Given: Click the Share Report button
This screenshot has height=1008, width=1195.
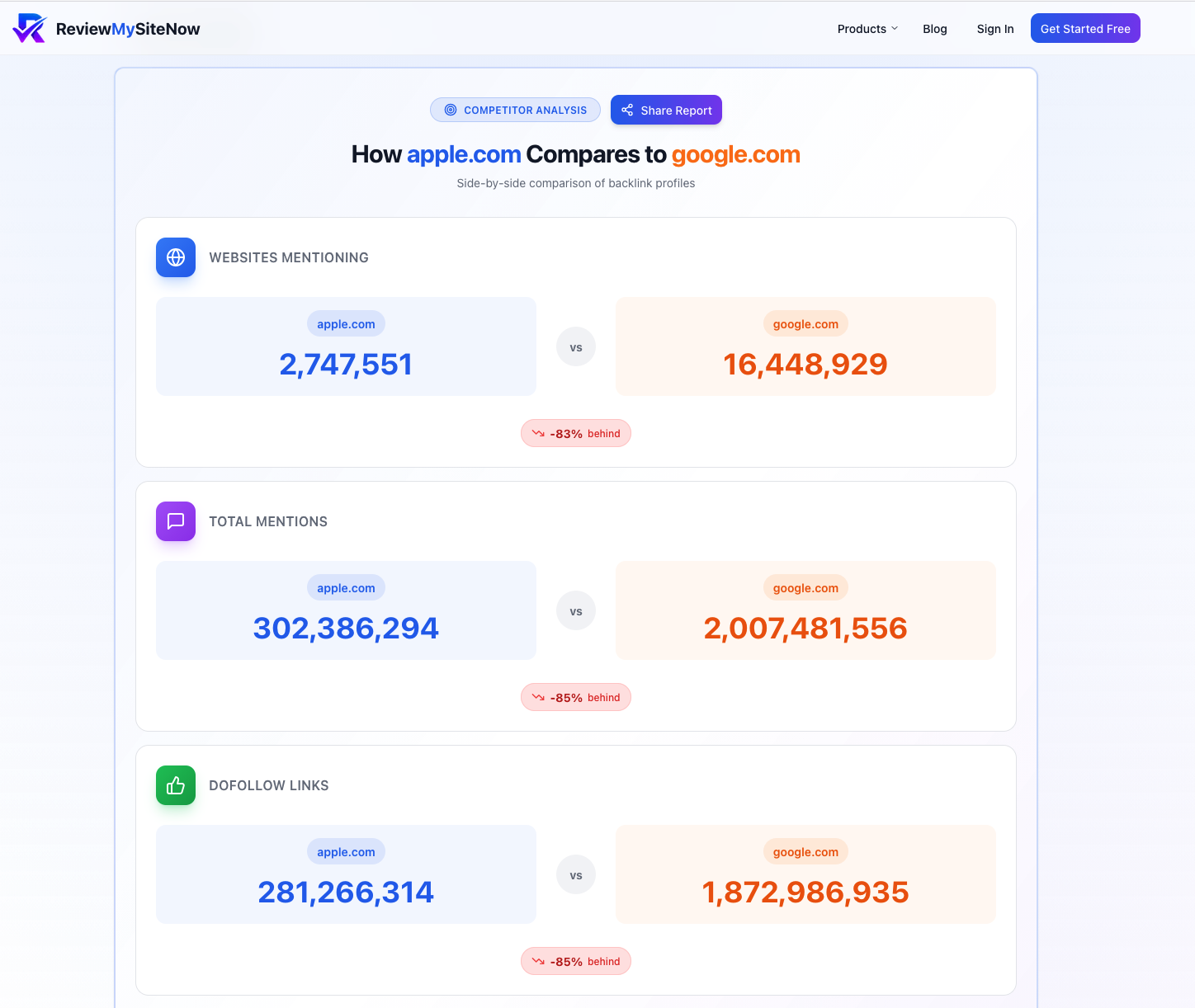Looking at the screenshot, I should pyautogui.click(x=666, y=110).
